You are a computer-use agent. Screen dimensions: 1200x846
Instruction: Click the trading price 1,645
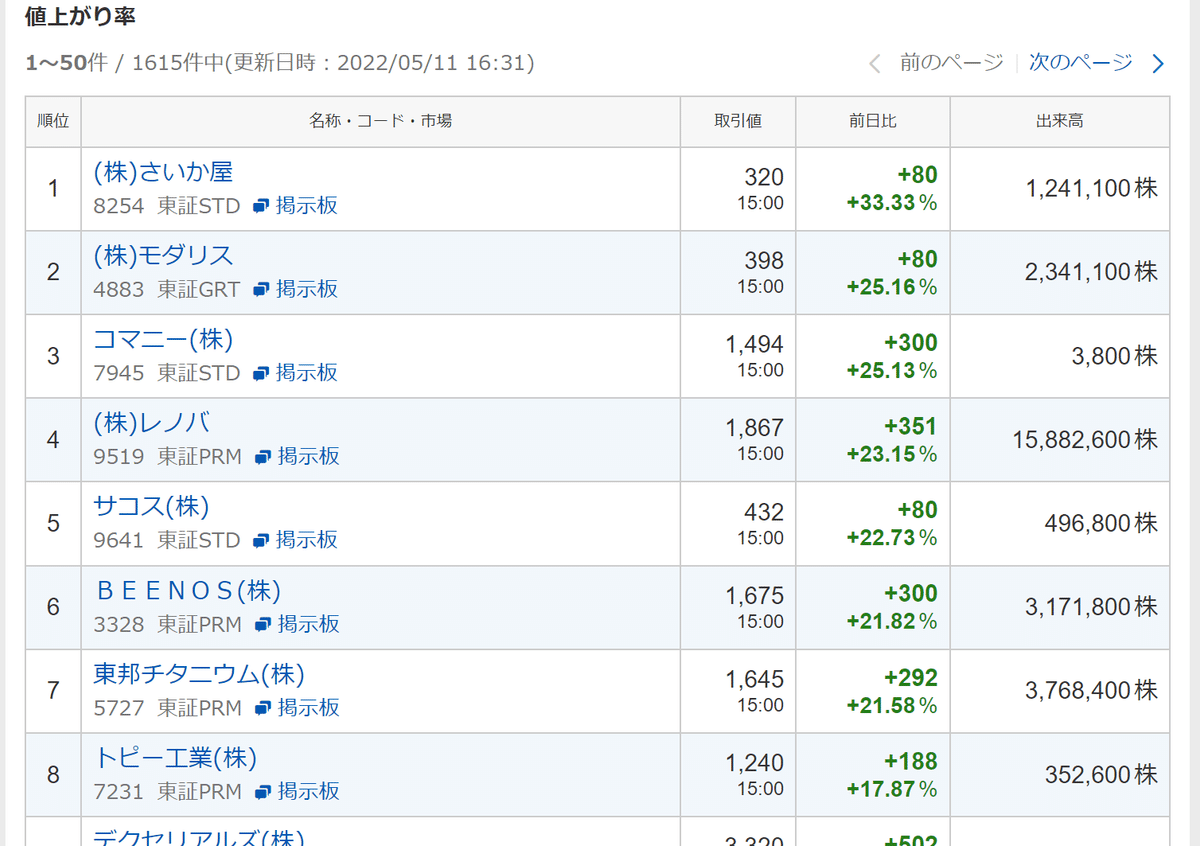coord(754,680)
